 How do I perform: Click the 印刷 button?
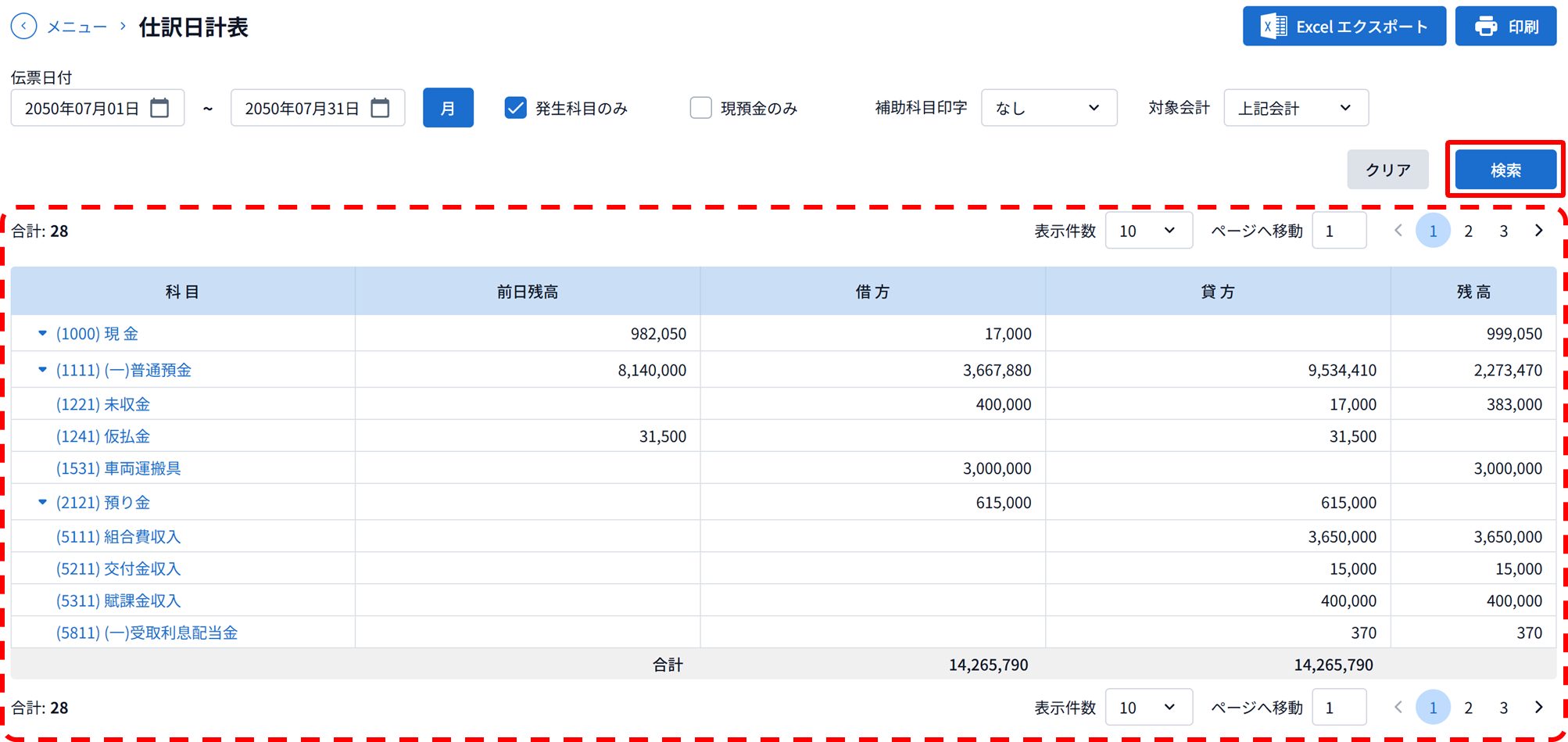click(1505, 27)
